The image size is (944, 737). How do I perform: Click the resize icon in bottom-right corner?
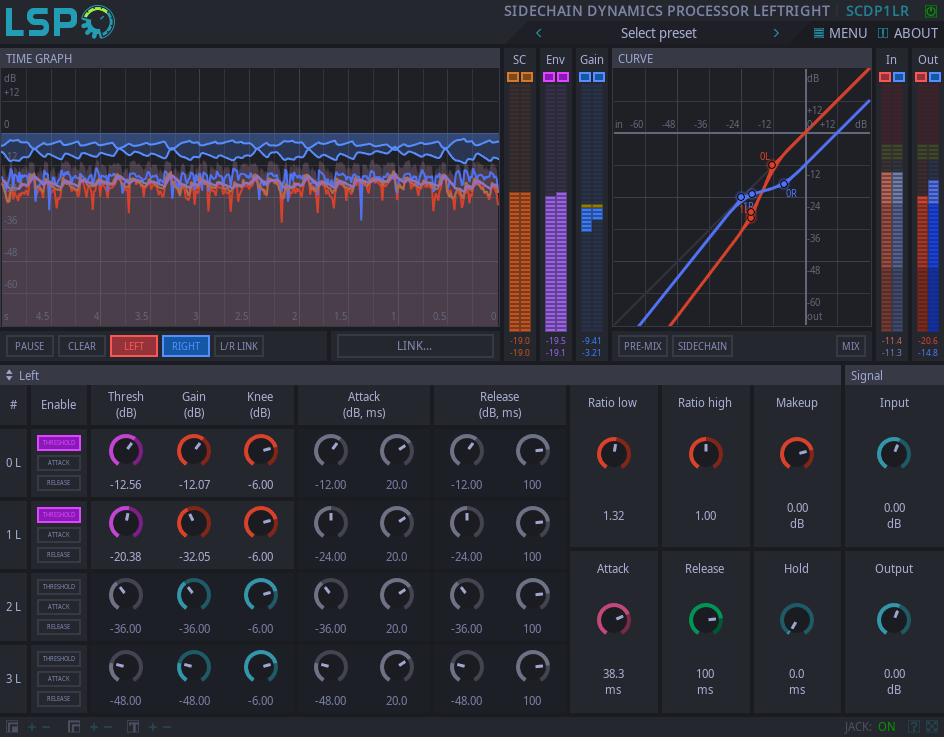933,726
